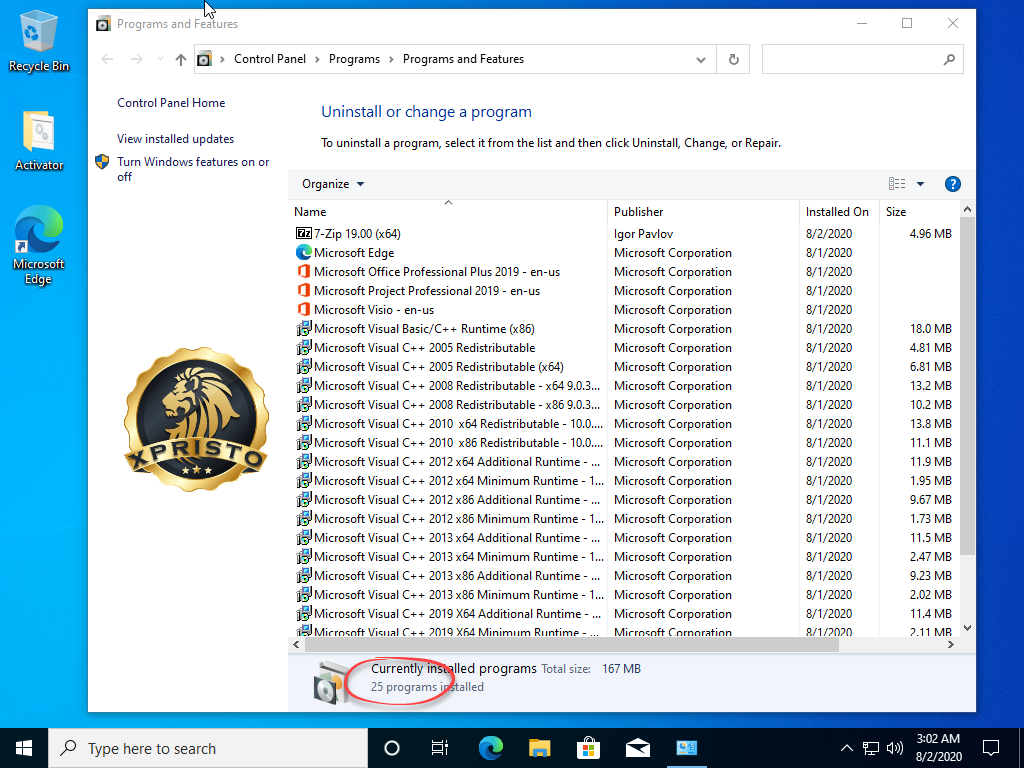Select Visual C++ 2010 x86 Redistributable row
This screenshot has width=1024, height=768.
pos(624,442)
